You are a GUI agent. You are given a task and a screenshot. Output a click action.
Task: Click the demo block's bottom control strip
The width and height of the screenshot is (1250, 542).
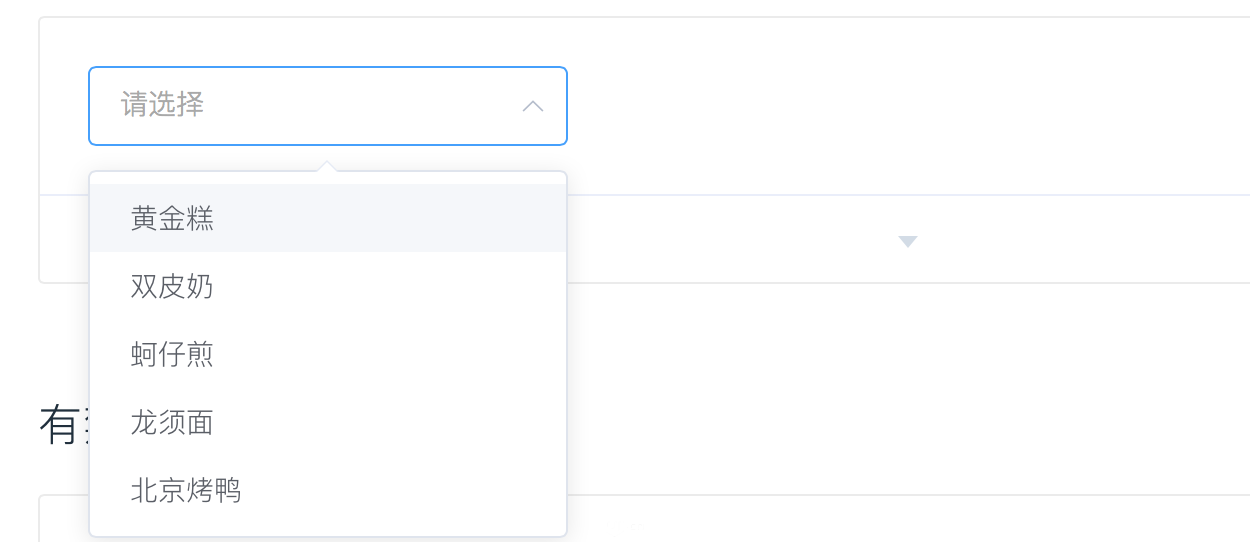[908, 239]
